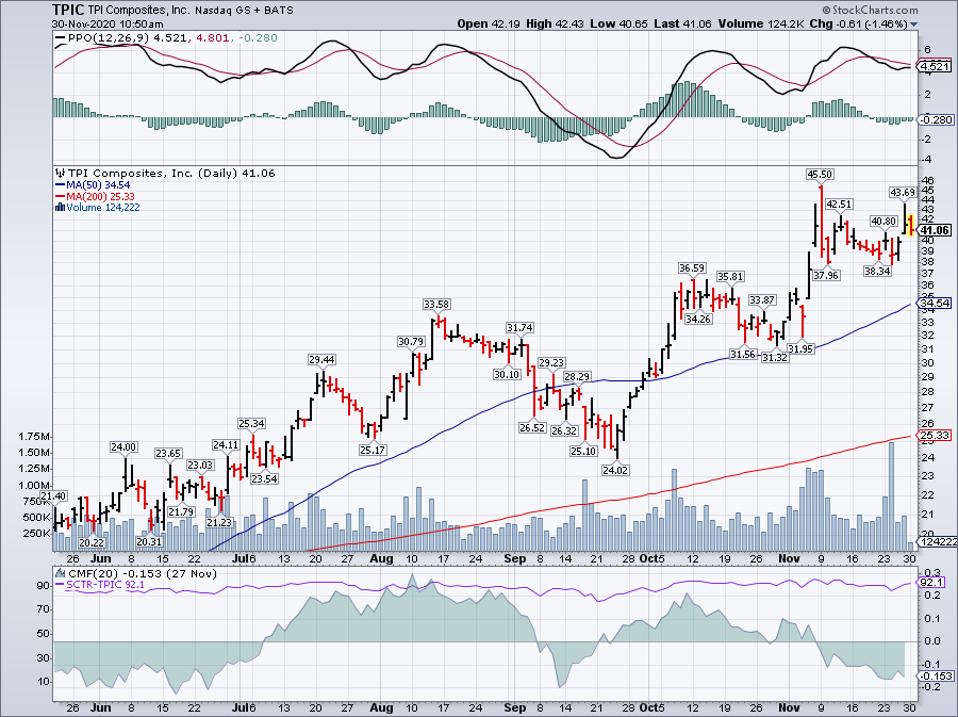Click the Volume 124,222 legend entry
The width and height of the screenshot is (958, 717).
click(103, 208)
